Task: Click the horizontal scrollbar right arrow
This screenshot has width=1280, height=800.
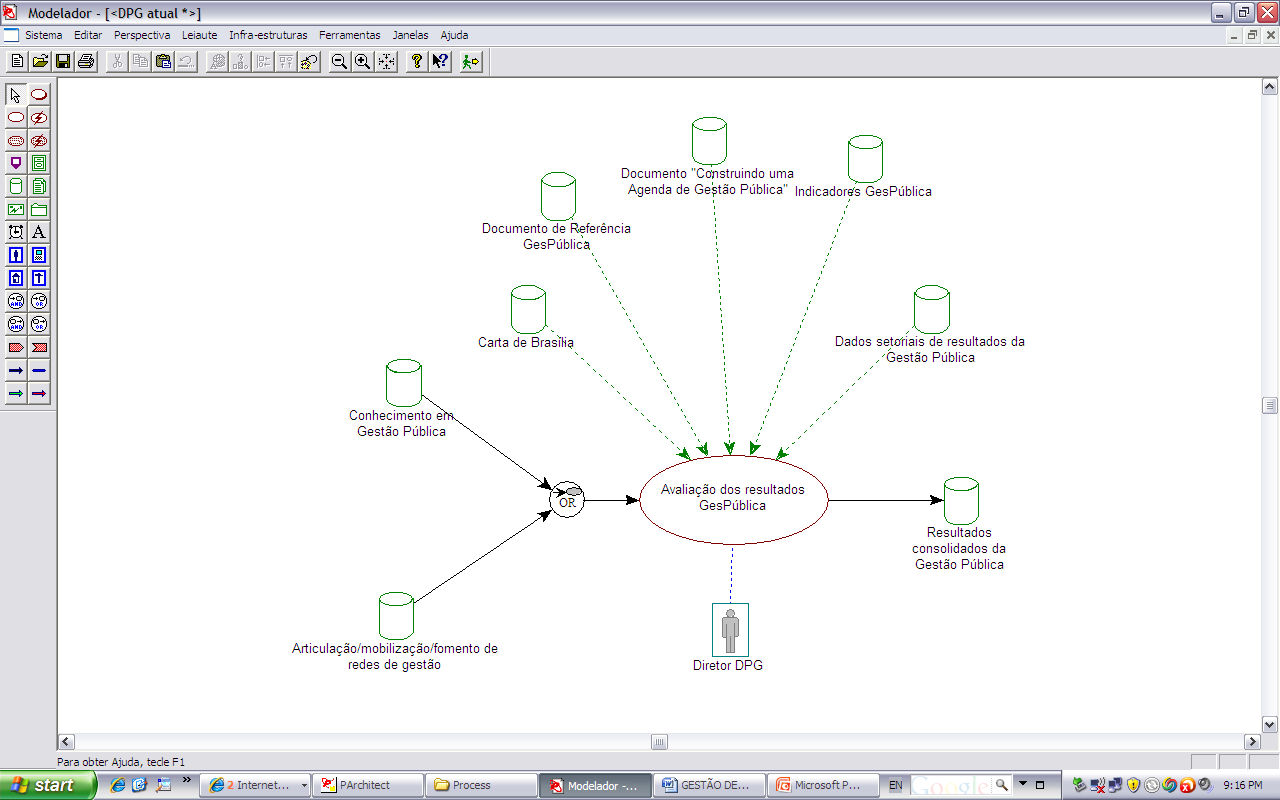Action: 1252,742
